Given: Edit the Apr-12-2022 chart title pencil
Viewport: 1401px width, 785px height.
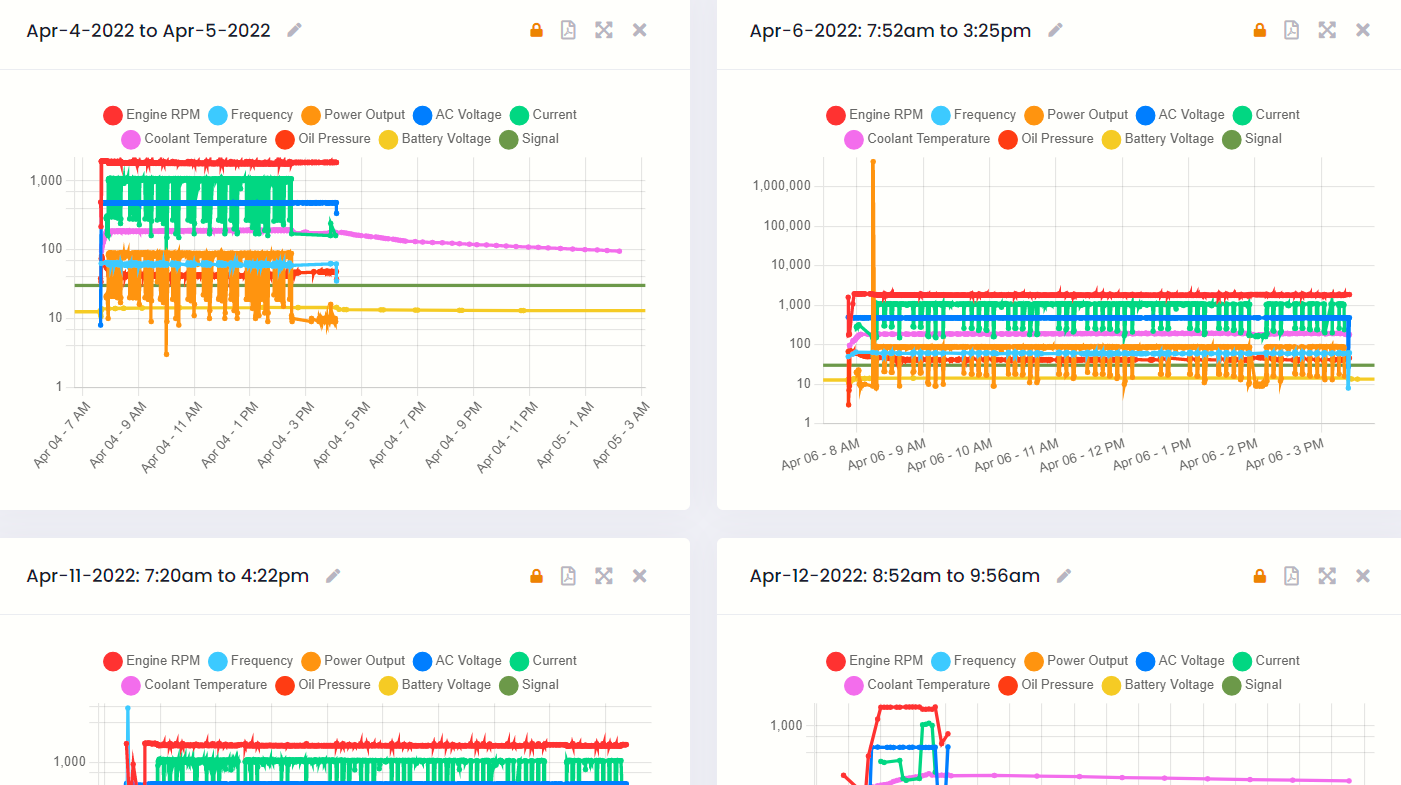Looking at the screenshot, I should coord(1064,576).
